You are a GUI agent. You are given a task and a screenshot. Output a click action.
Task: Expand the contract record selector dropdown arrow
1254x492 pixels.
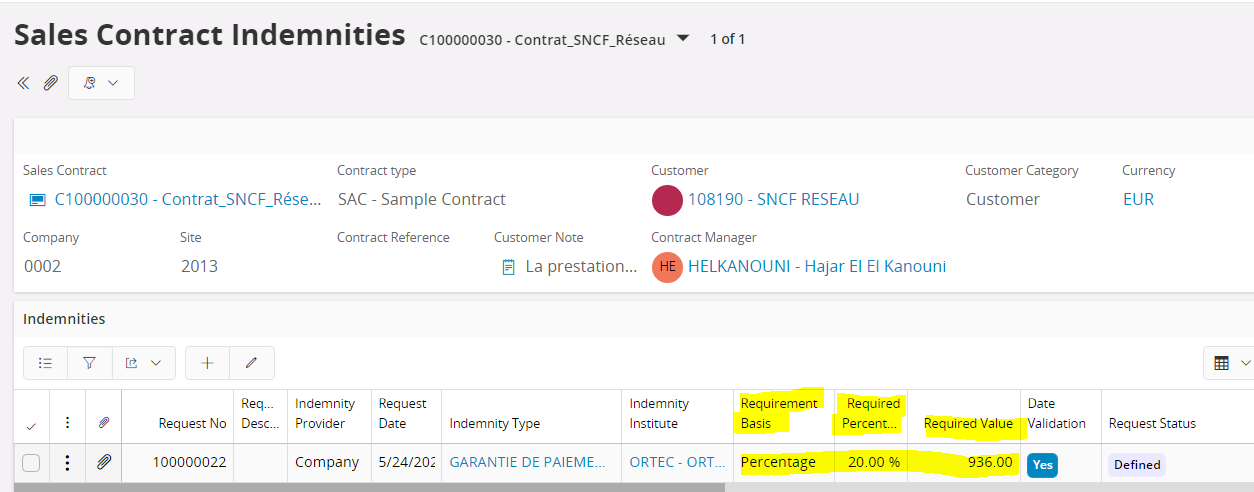683,38
